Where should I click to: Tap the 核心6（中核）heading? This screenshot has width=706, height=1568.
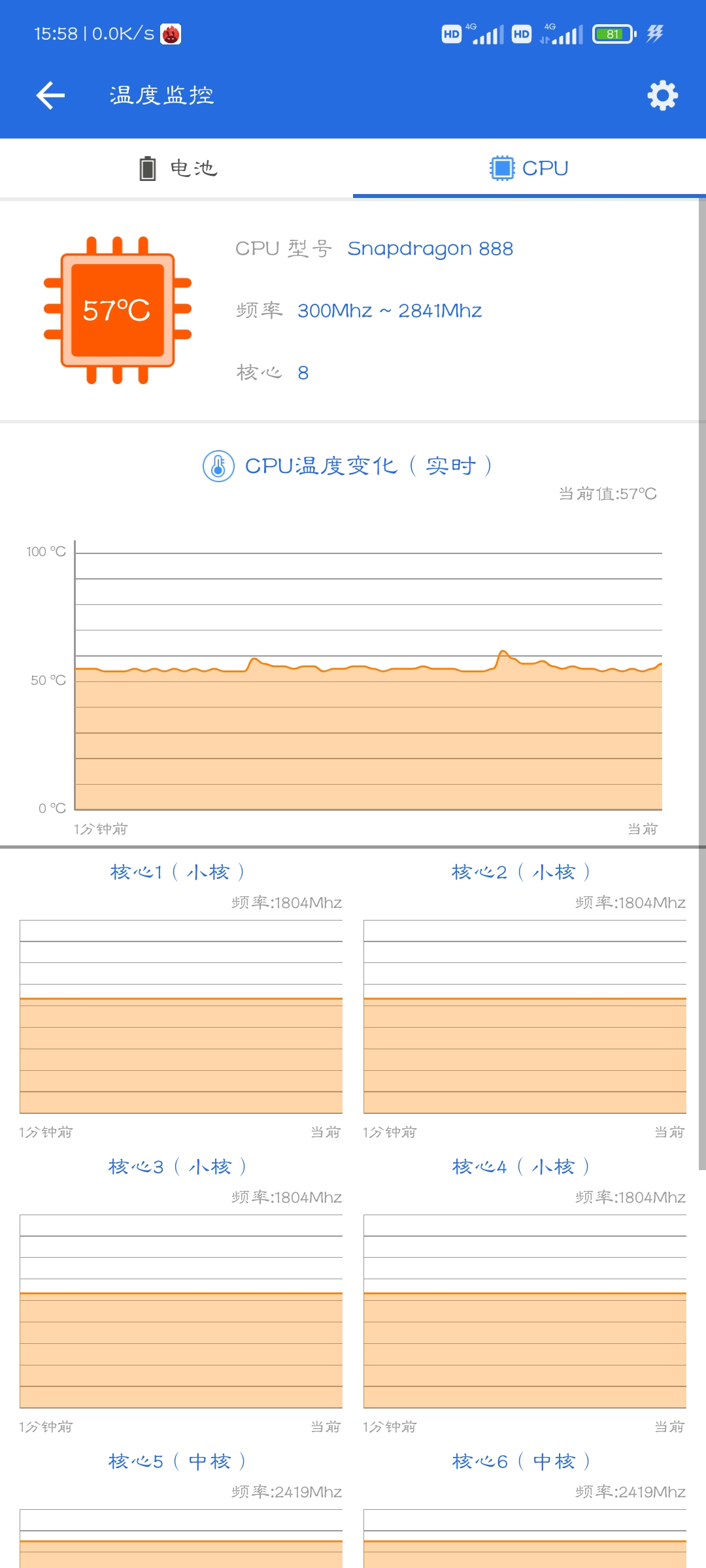point(521,1462)
